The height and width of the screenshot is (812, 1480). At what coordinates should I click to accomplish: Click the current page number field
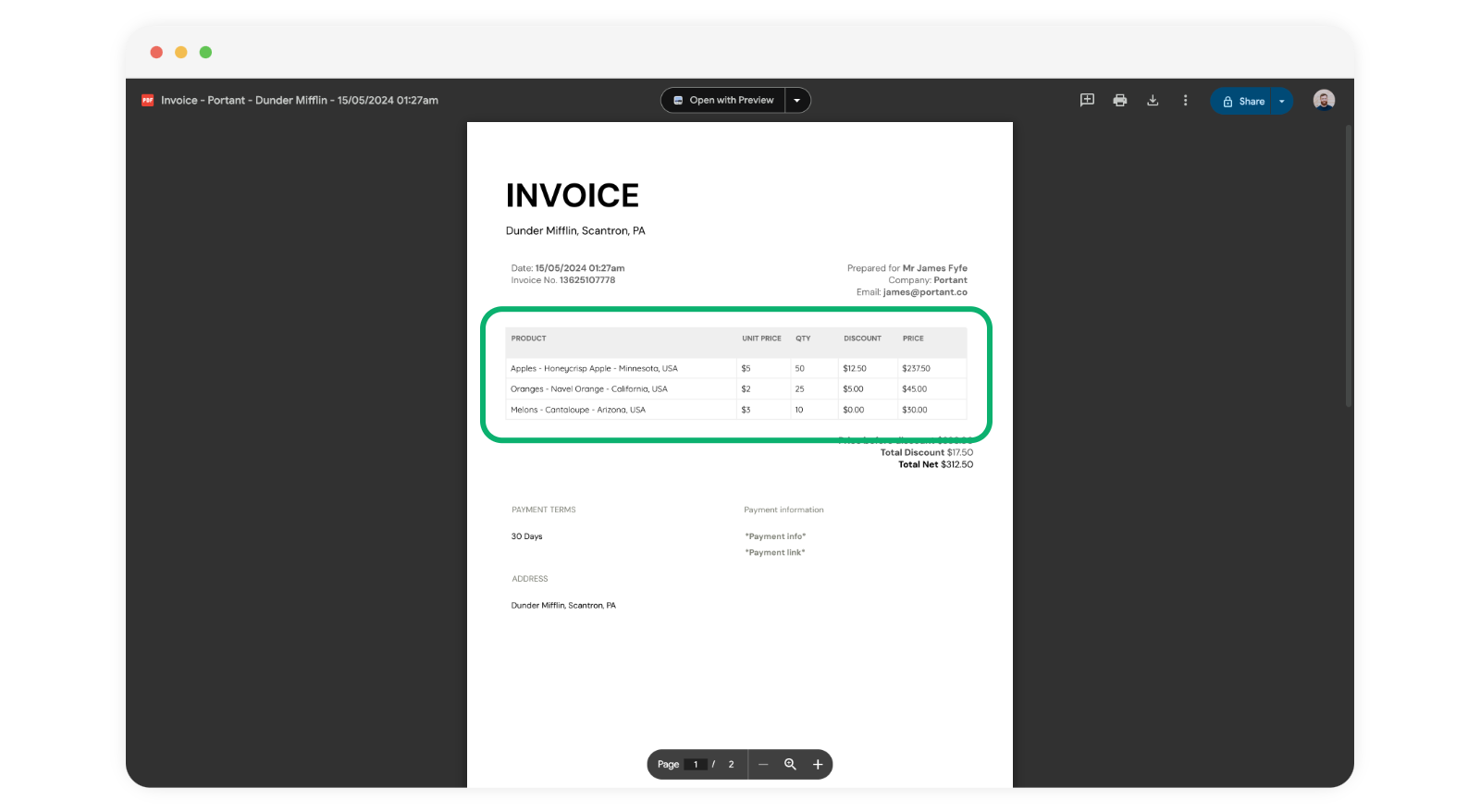[x=696, y=764]
